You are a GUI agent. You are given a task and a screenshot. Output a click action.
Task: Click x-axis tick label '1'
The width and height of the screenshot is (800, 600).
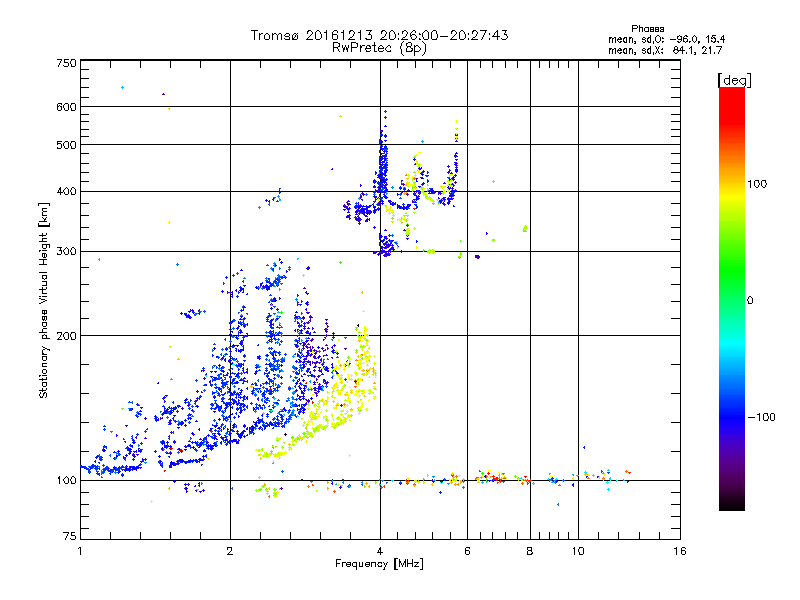(80, 551)
